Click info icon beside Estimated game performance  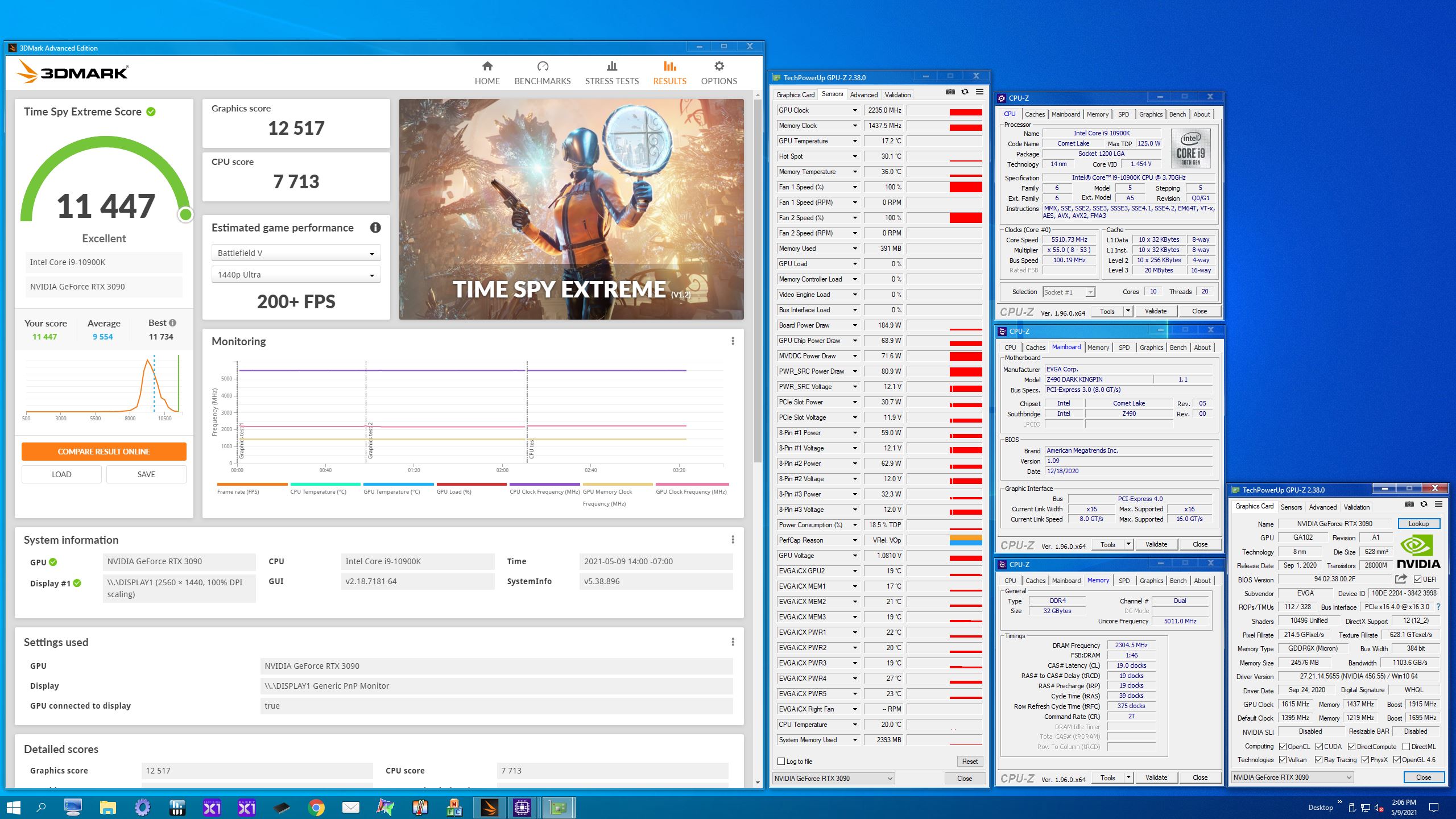[x=375, y=227]
